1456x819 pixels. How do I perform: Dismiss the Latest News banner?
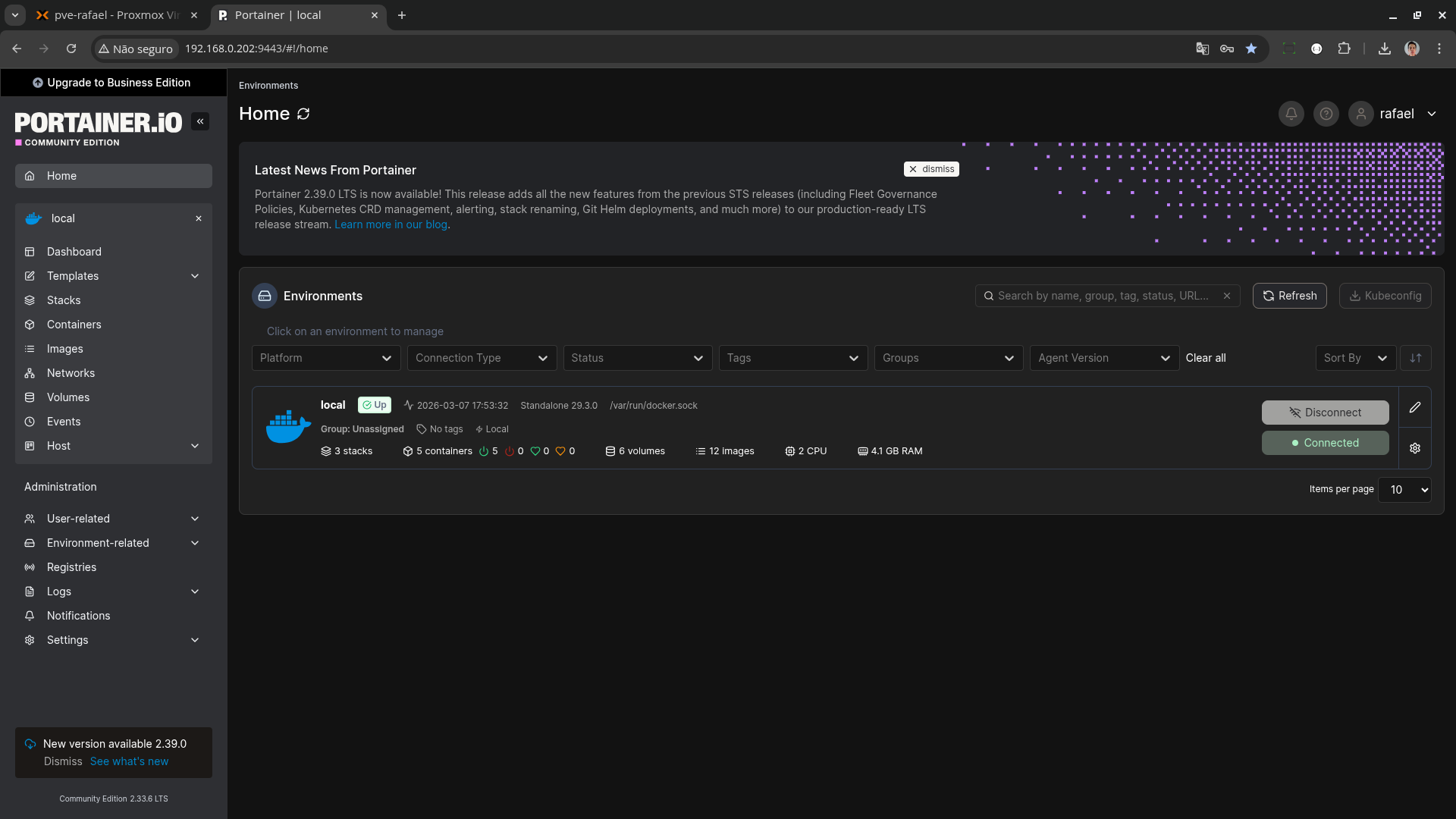click(x=931, y=169)
